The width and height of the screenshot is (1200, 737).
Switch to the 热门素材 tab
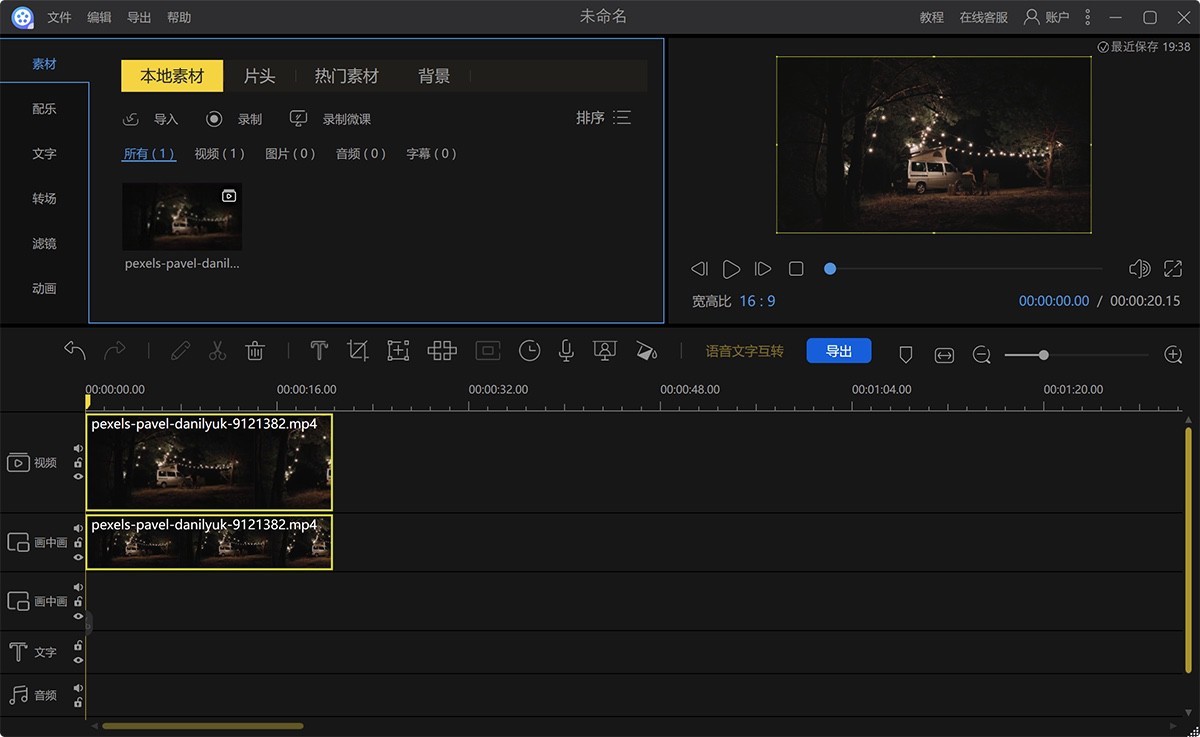point(346,76)
